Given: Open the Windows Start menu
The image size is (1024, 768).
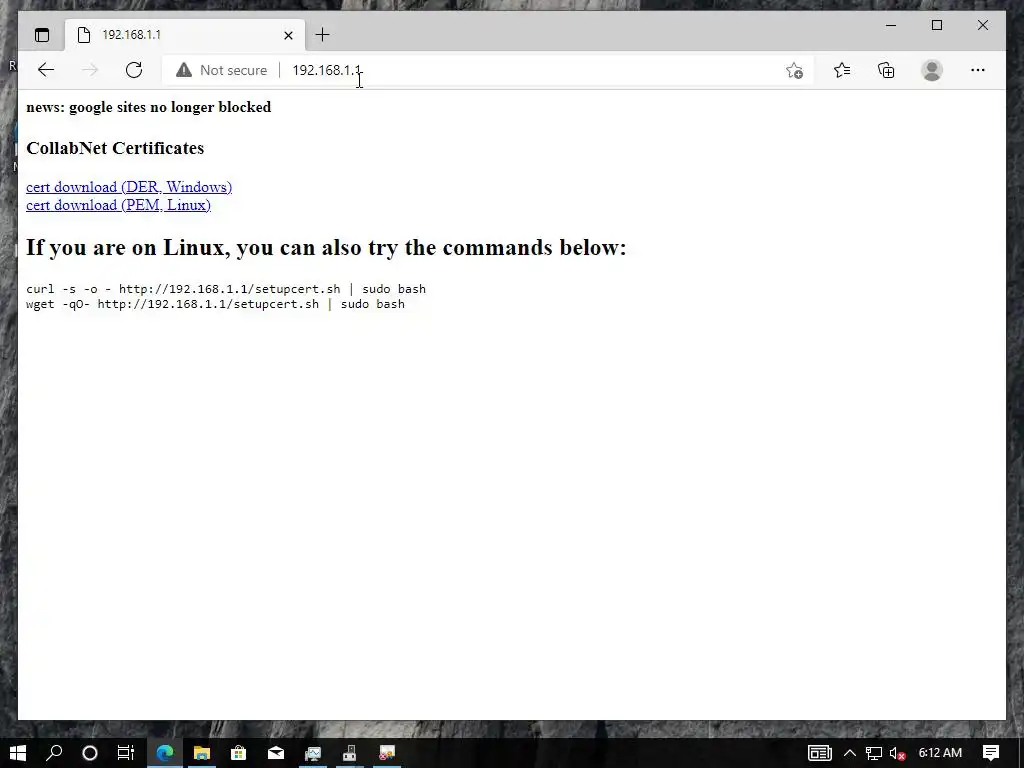Looking at the screenshot, I should tap(18, 753).
